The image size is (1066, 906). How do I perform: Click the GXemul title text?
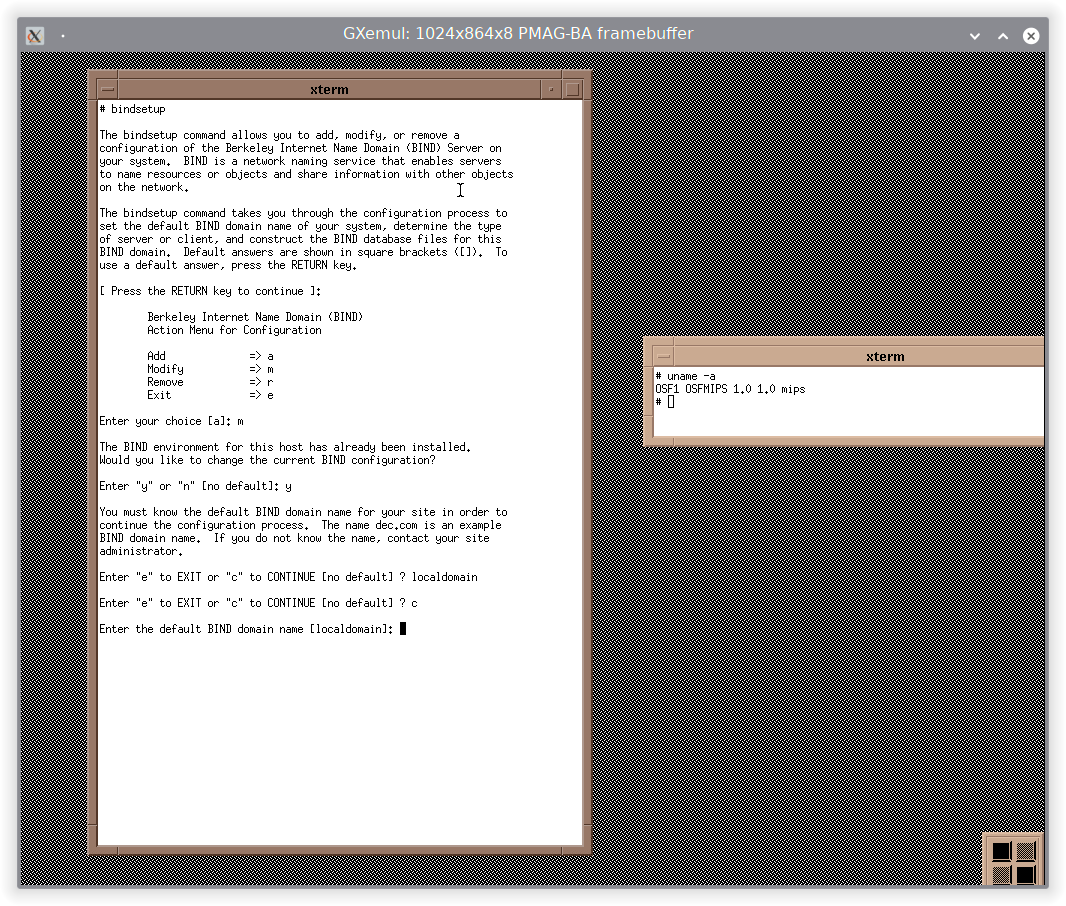coord(518,33)
